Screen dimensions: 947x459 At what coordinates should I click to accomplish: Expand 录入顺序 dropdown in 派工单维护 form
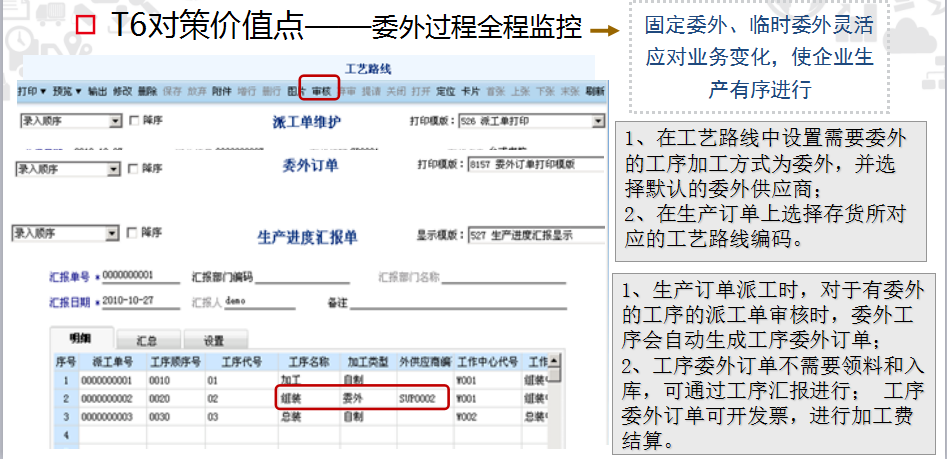coord(117,121)
